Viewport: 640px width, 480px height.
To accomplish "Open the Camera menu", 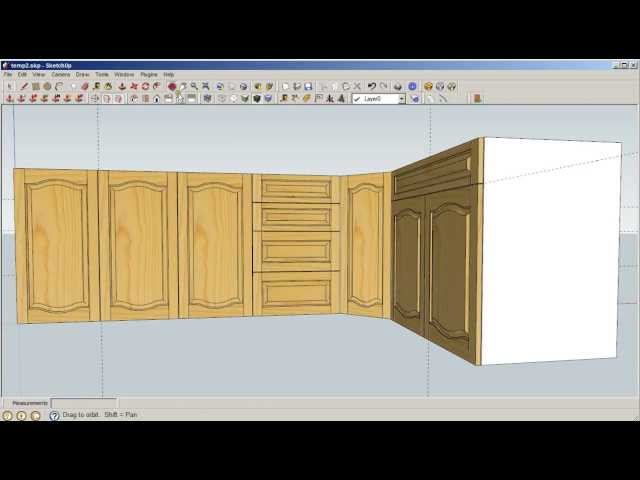I will (x=60, y=75).
